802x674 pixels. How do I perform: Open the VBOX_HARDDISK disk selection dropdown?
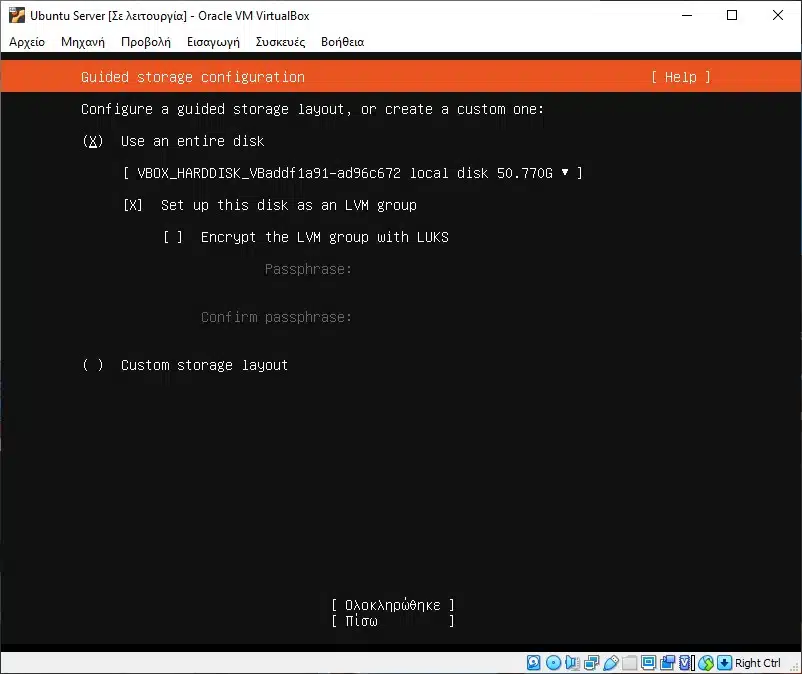click(x=352, y=173)
